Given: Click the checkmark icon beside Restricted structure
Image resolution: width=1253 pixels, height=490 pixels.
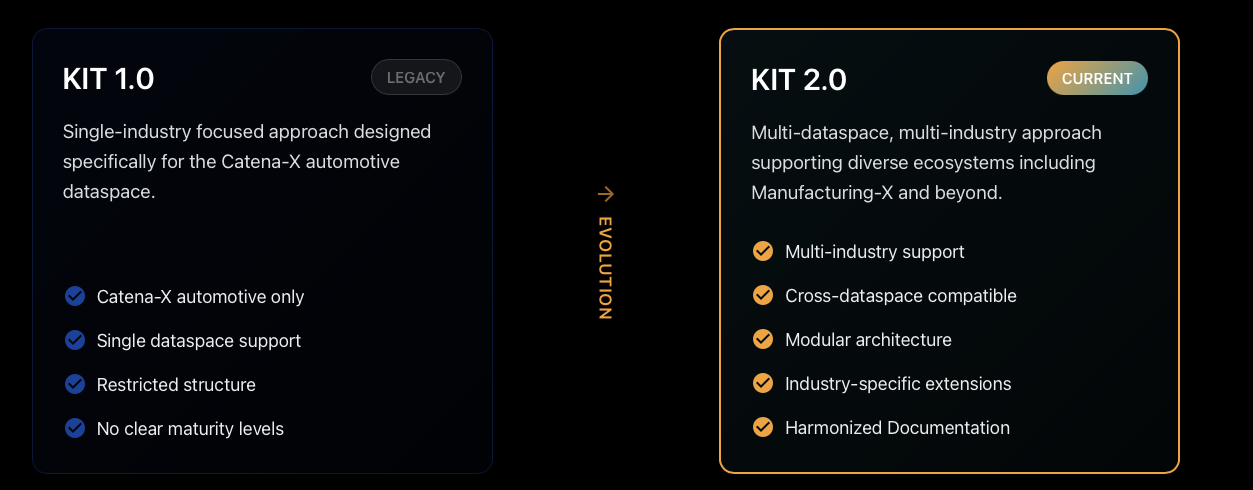Looking at the screenshot, I should click(x=75, y=384).
